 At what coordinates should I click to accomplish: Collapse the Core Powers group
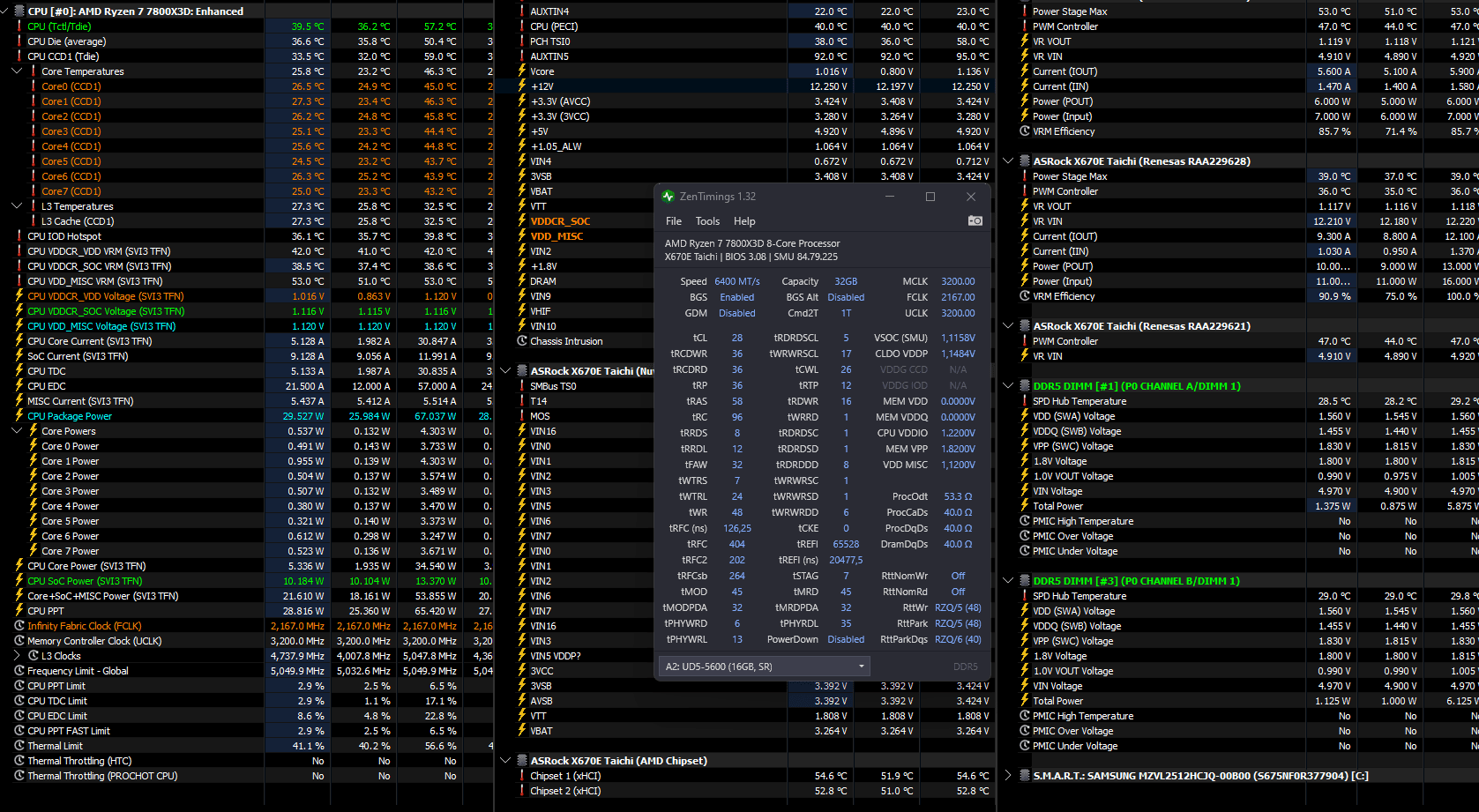point(17,431)
